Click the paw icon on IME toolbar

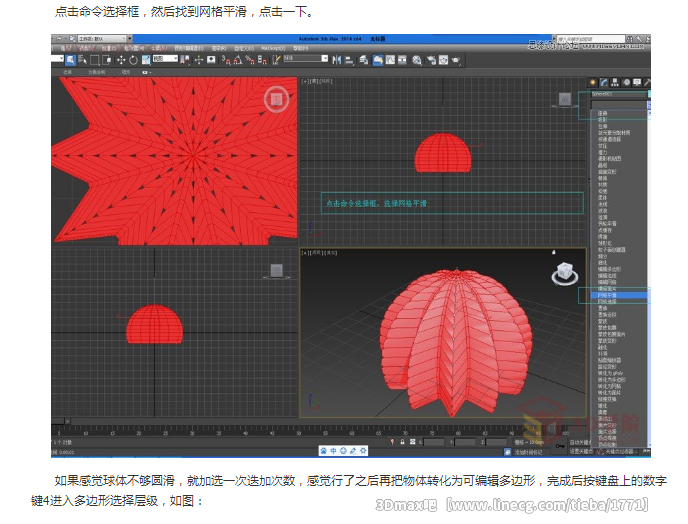tap(324, 451)
